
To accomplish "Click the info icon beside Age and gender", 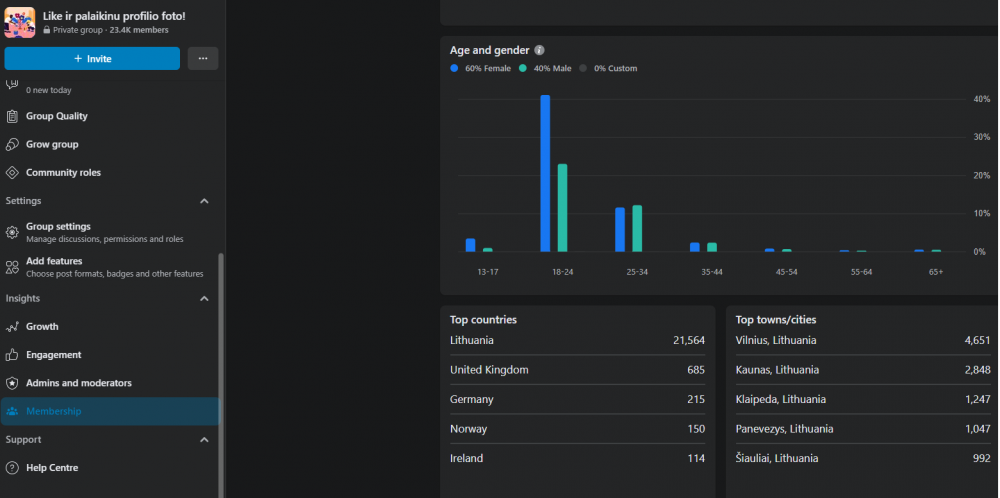I will pos(540,50).
